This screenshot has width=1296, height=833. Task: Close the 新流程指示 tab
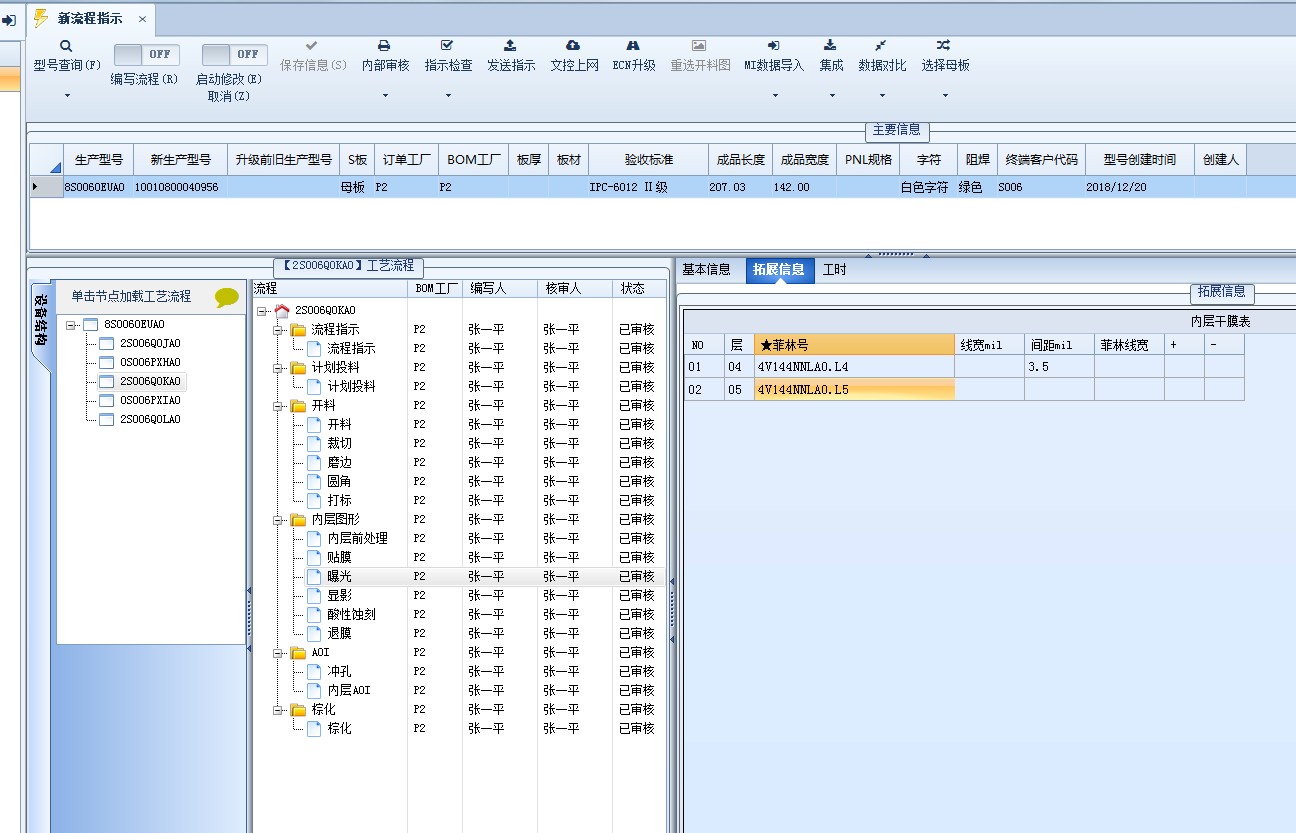[142, 19]
